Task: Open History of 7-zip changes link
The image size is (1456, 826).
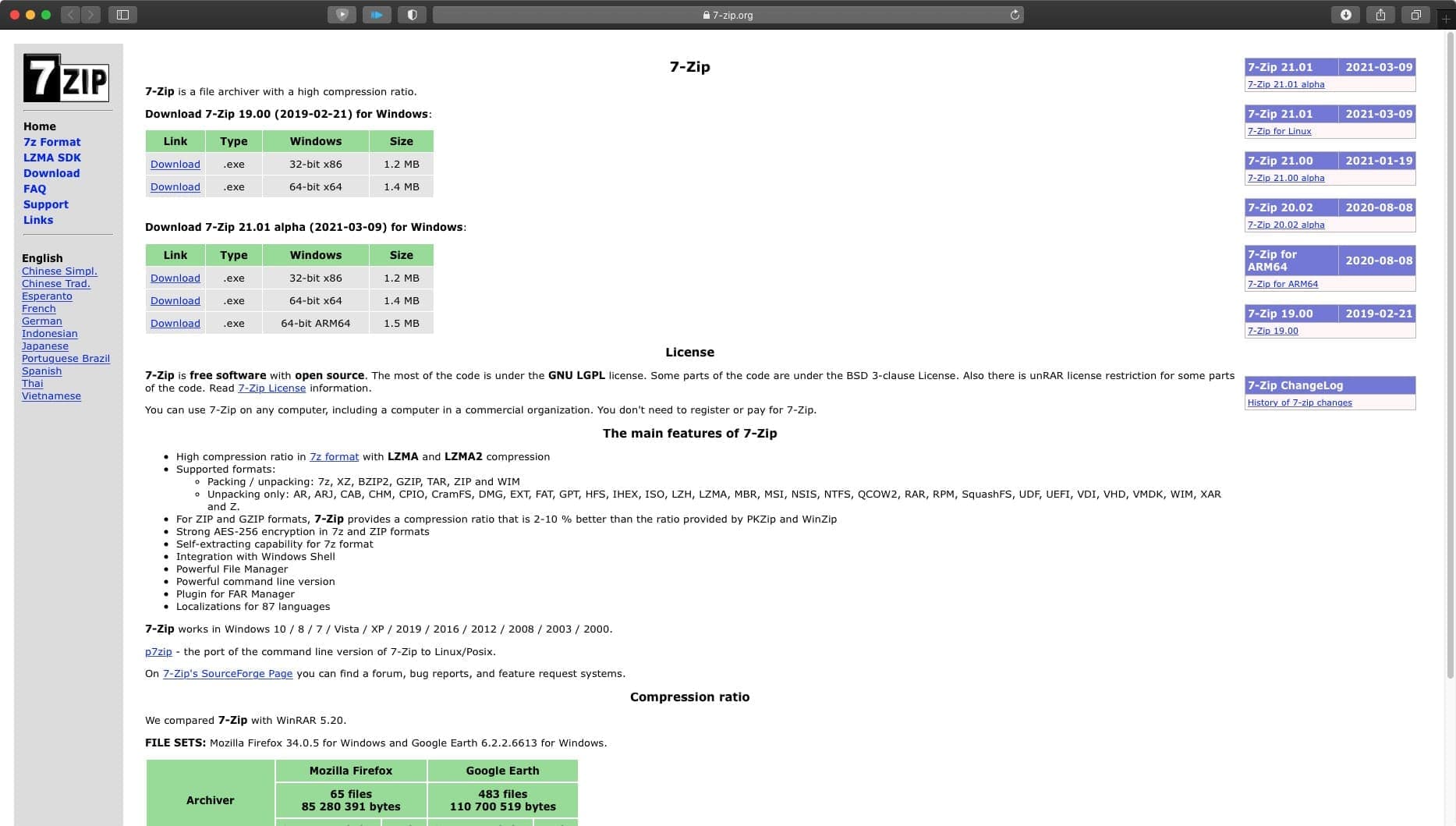Action: pyautogui.click(x=1300, y=402)
